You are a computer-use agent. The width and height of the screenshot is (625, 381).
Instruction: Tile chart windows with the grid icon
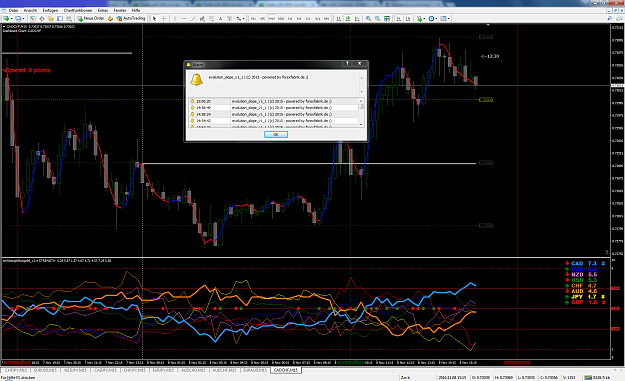coord(387,18)
